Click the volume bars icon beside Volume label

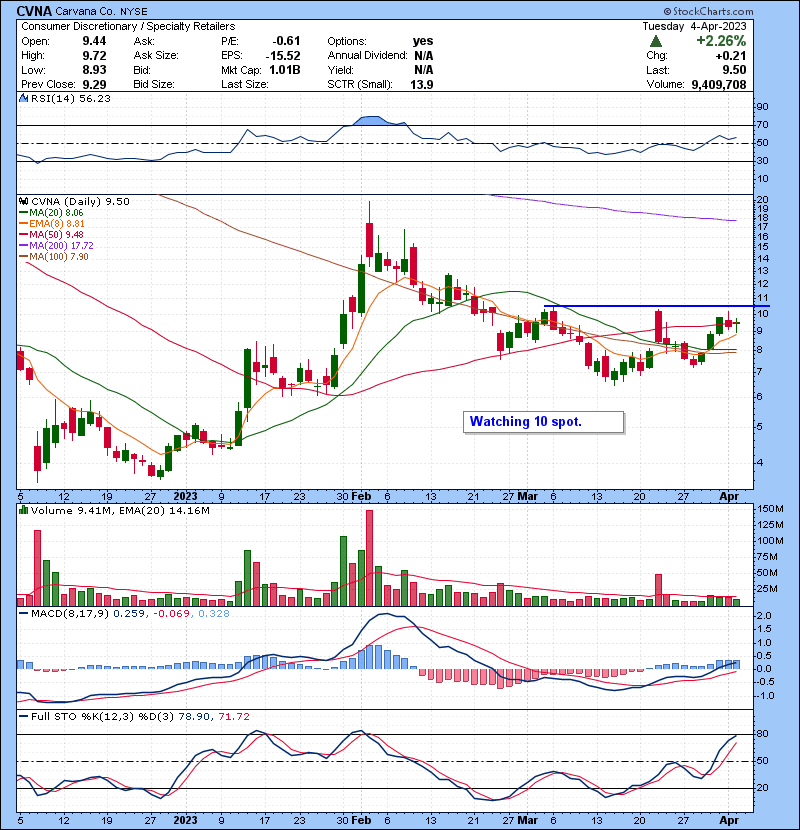23,510
